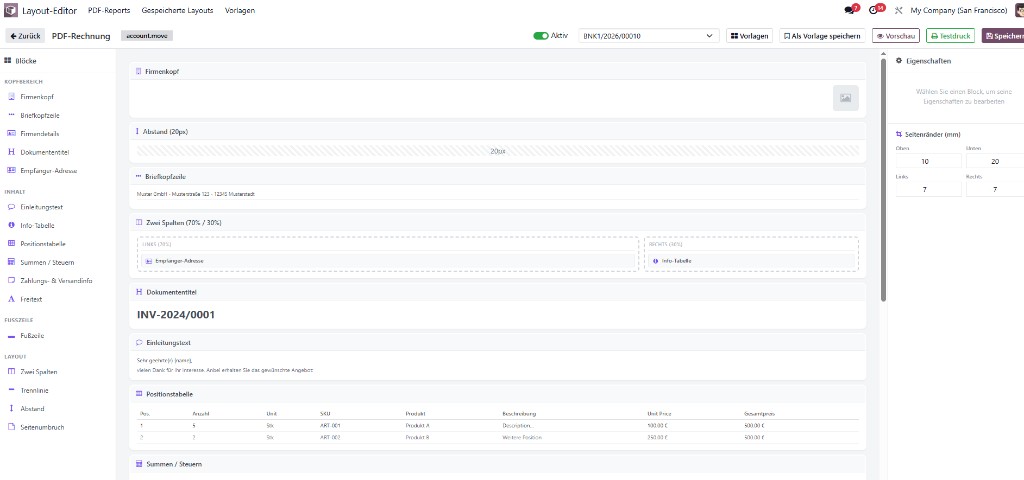The width and height of the screenshot is (1024, 480).
Task: Click the Gesamtpreis column header
Action: 759,413
